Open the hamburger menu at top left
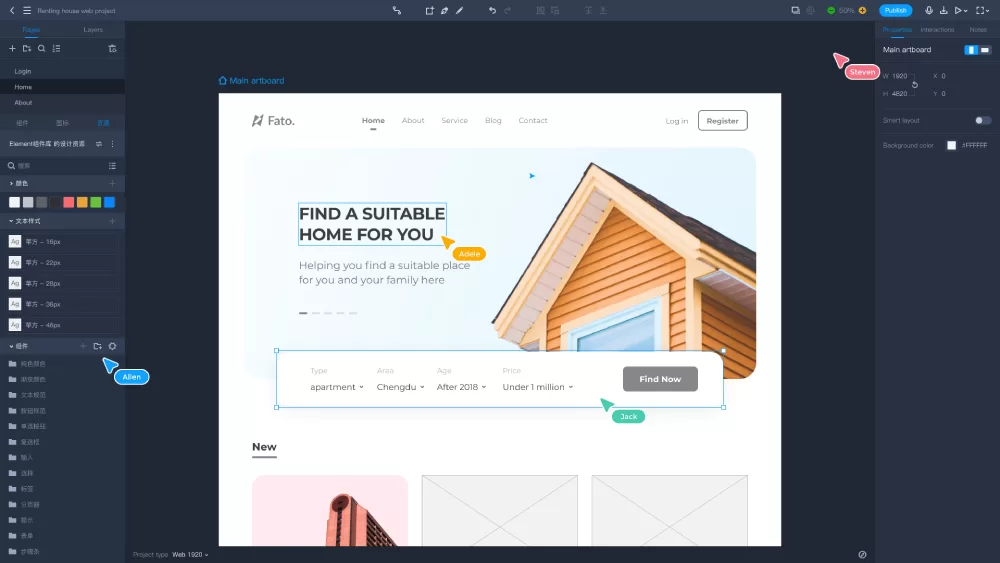 [27, 10]
